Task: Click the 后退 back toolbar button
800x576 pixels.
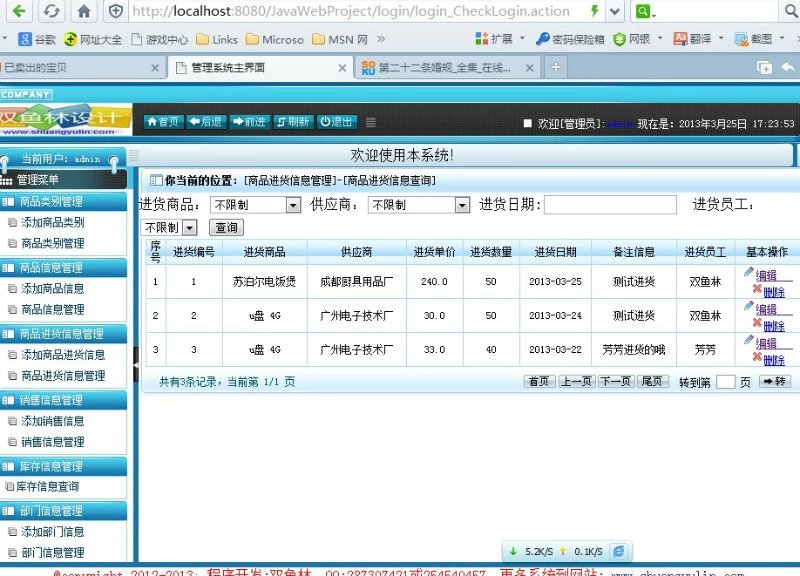Action: [x=206, y=122]
